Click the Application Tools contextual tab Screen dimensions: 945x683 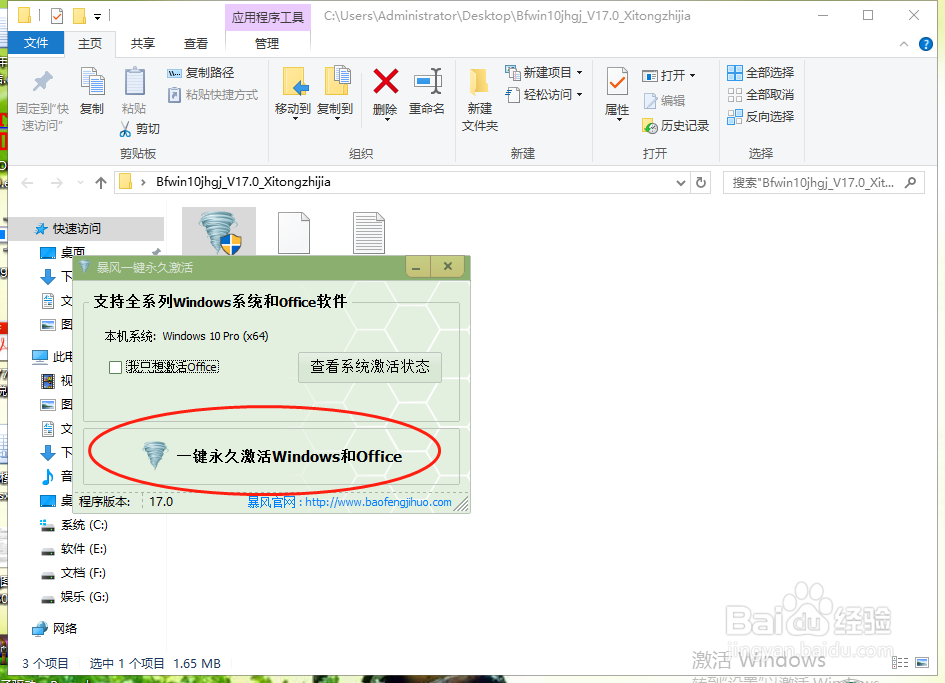(268, 17)
